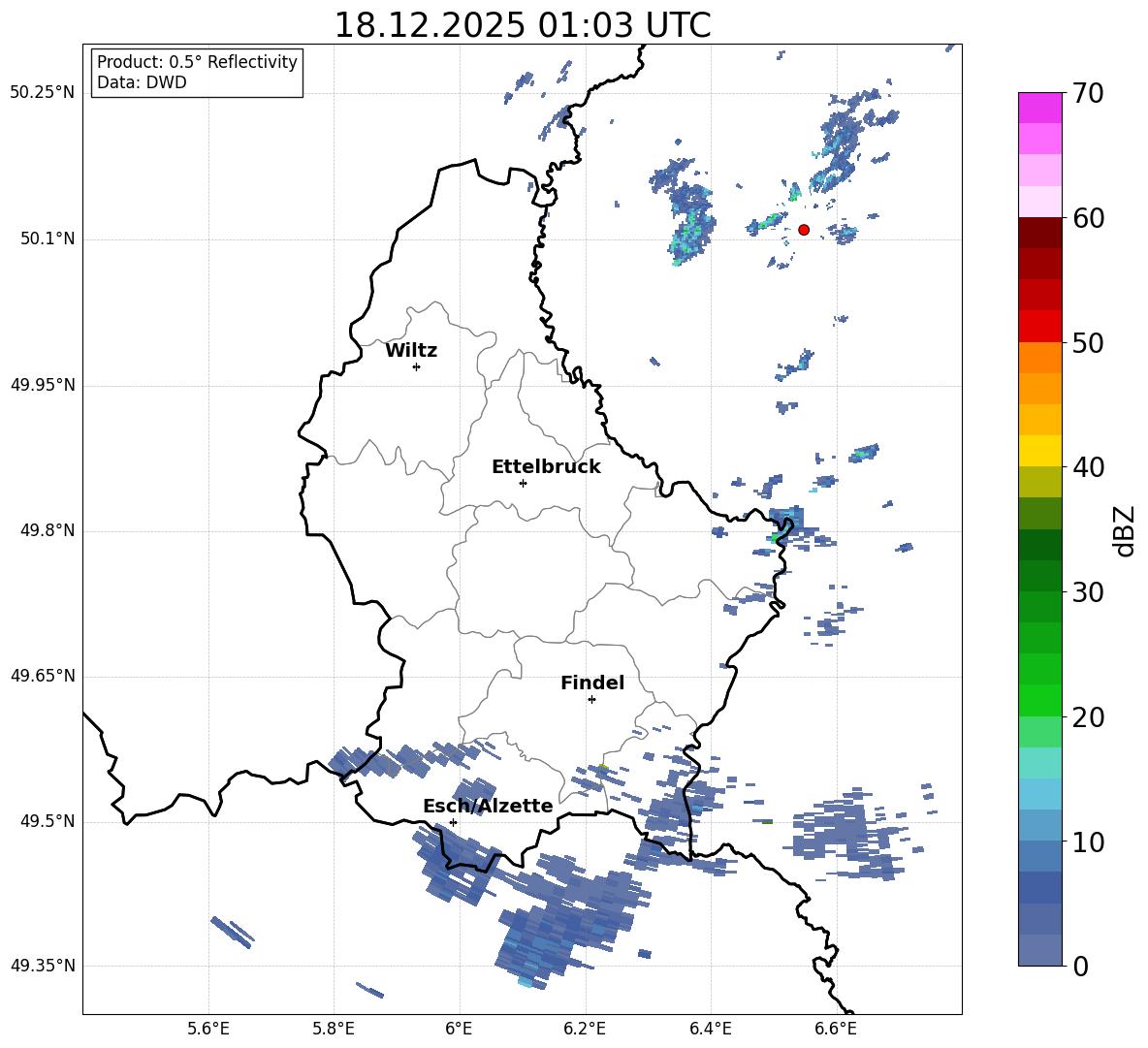
Task: Click the colorbar tick label 20
Action: click(1088, 717)
